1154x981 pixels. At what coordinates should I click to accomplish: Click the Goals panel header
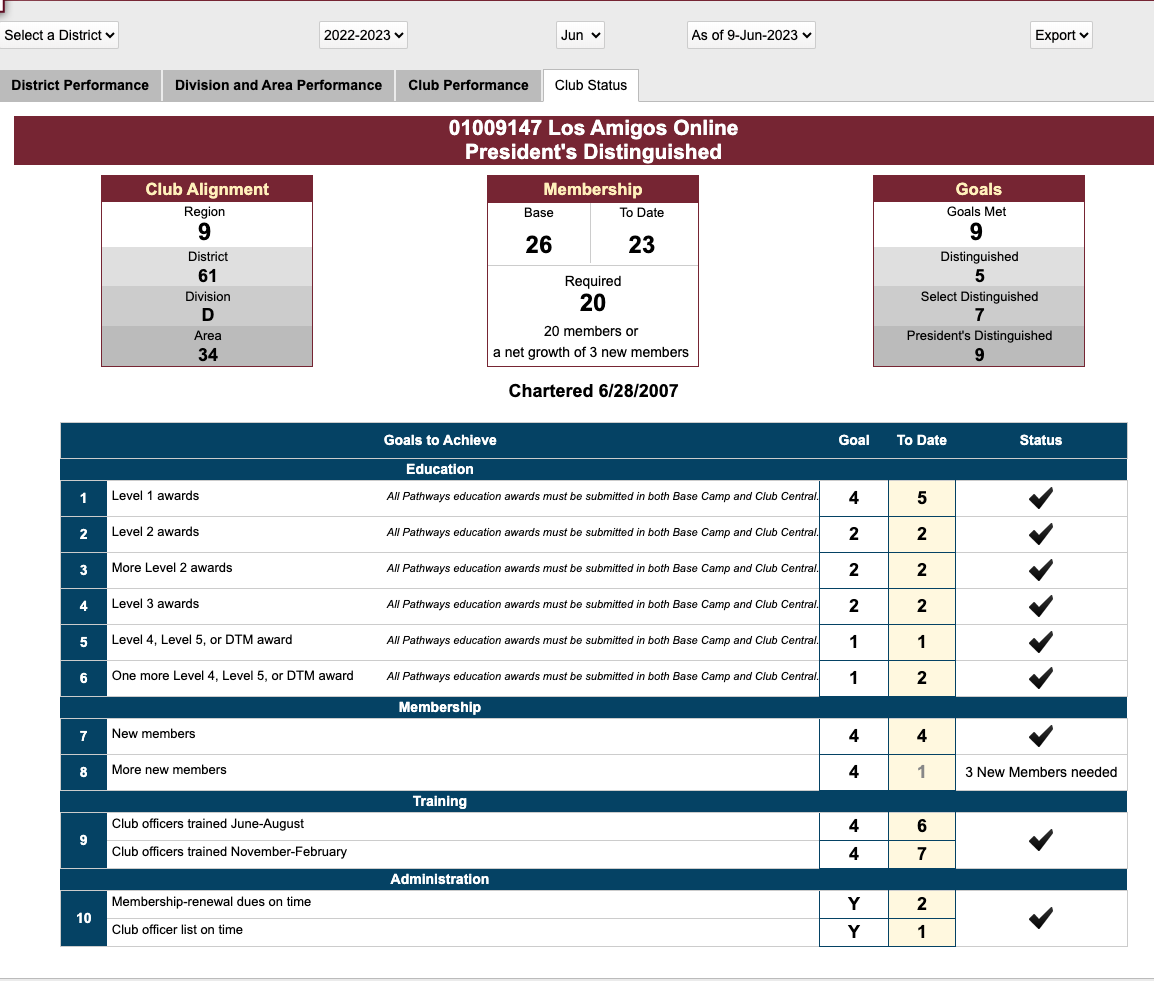pos(979,189)
